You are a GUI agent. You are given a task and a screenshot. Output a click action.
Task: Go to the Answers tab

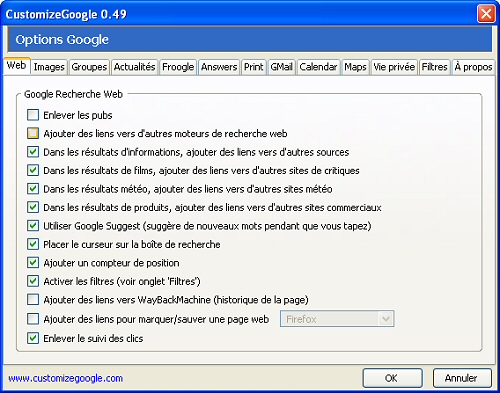tap(219, 67)
